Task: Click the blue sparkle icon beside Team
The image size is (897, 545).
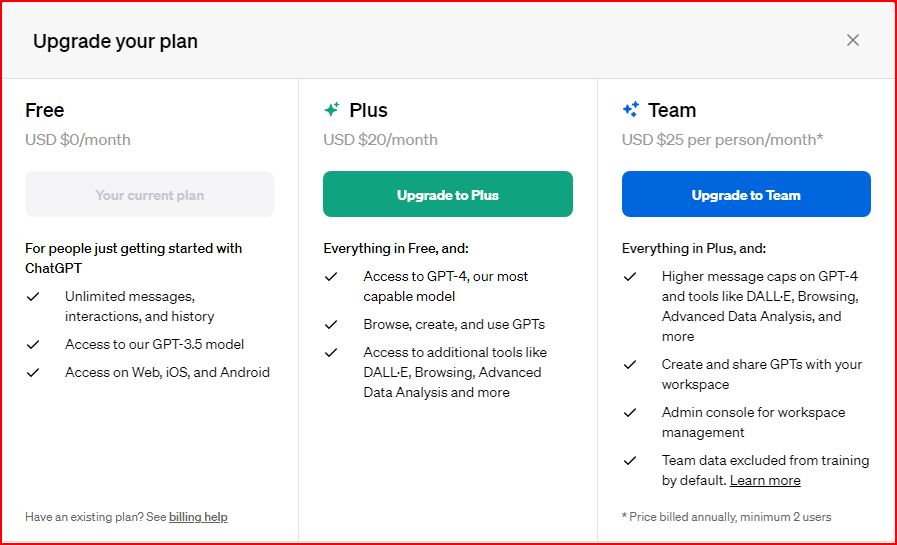Action: pos(630,109)
